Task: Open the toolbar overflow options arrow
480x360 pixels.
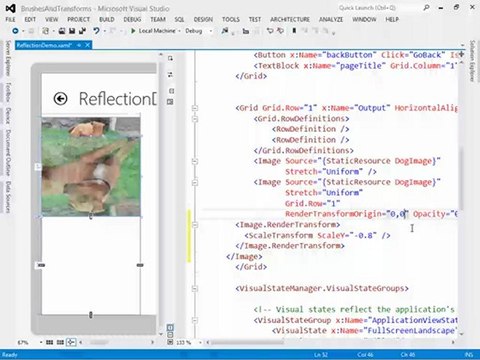Action: (x=333, y=33)
